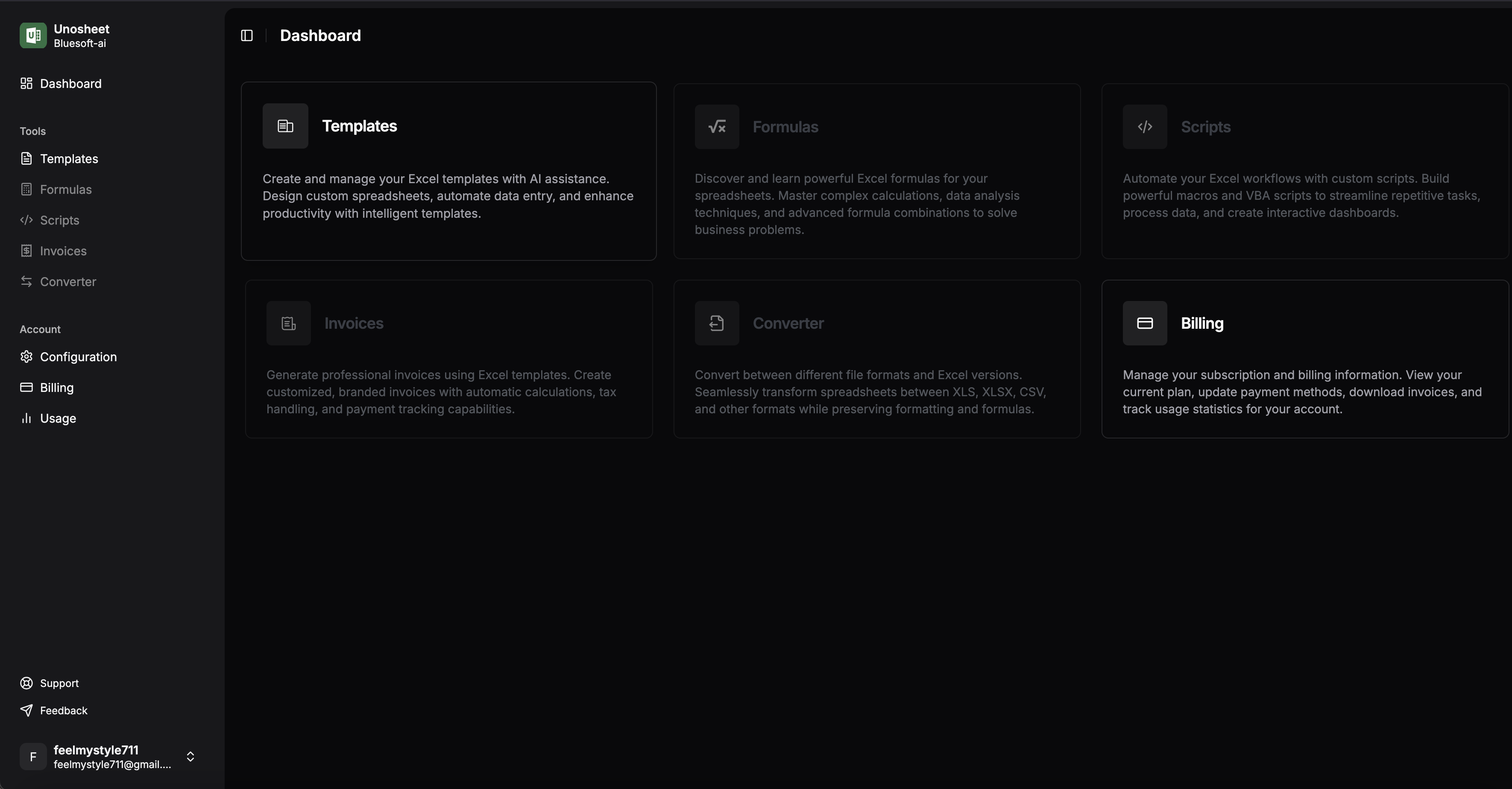Click the Usage bar chart icon
Screen dimensions: 1512x789
tap(26, 418)
